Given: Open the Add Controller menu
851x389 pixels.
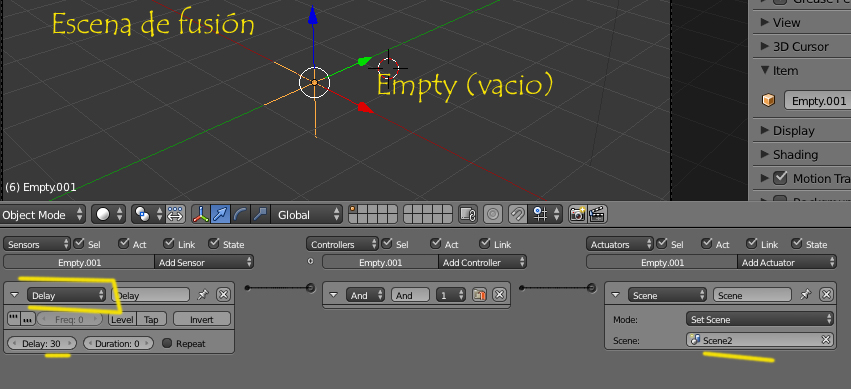Looking at the screenshot, I should 482,262.
